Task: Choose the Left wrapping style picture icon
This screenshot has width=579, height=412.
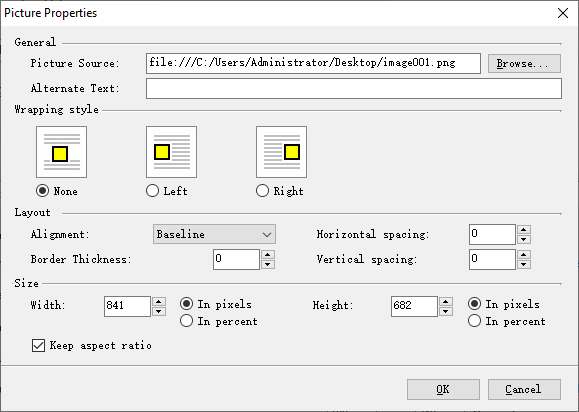Action: [x=171, y=152]
